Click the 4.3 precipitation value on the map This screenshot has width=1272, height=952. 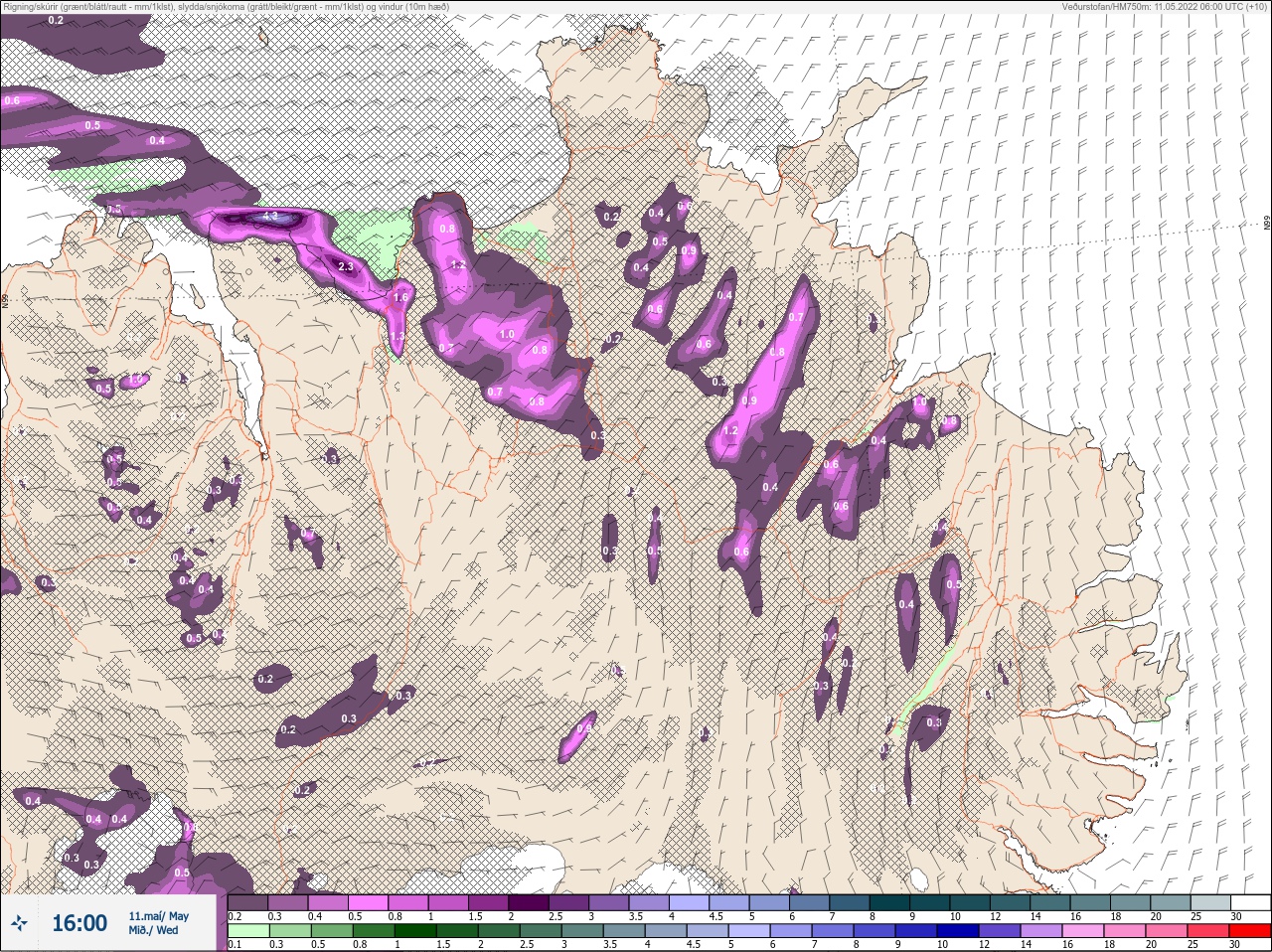click(269, 217)
